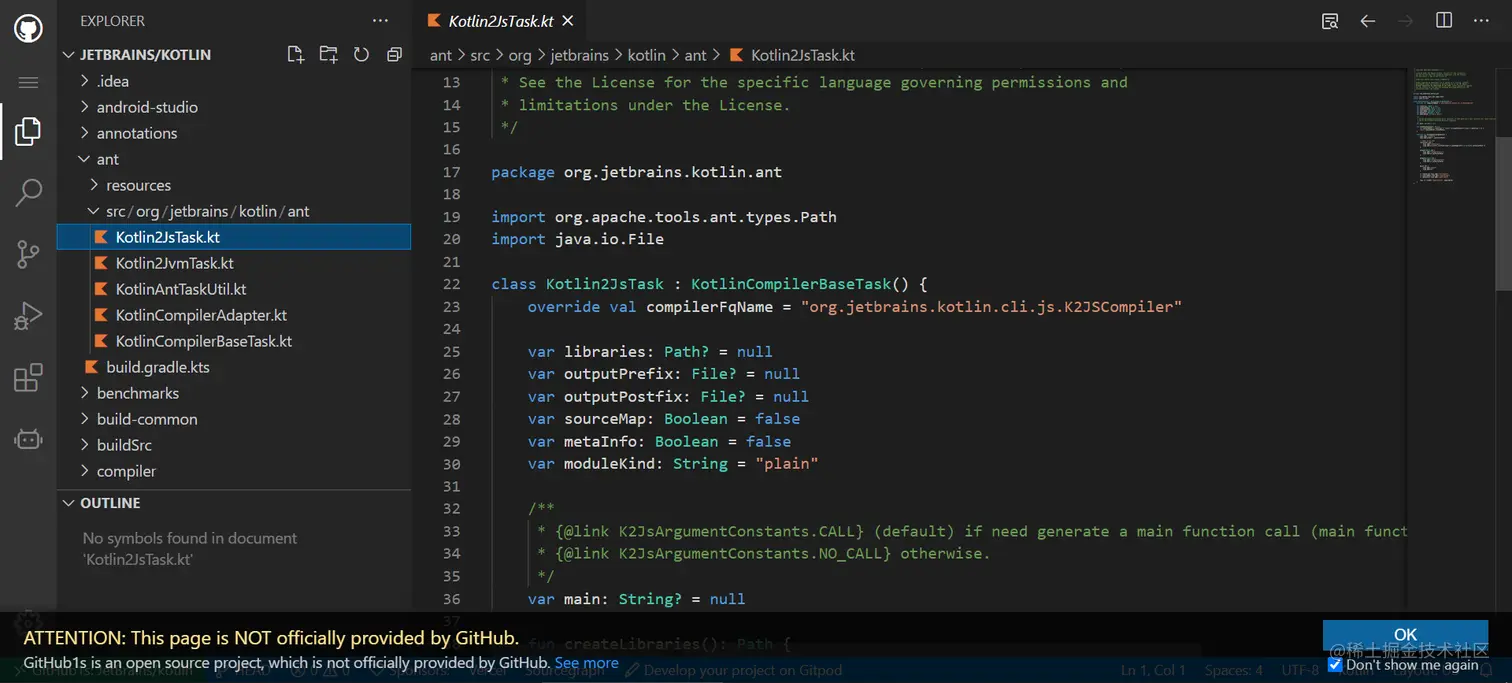Open KotlinCompilerBaseTask.kt file
The height and width of the screenshot is (683, 1512).
coord(203,341)
